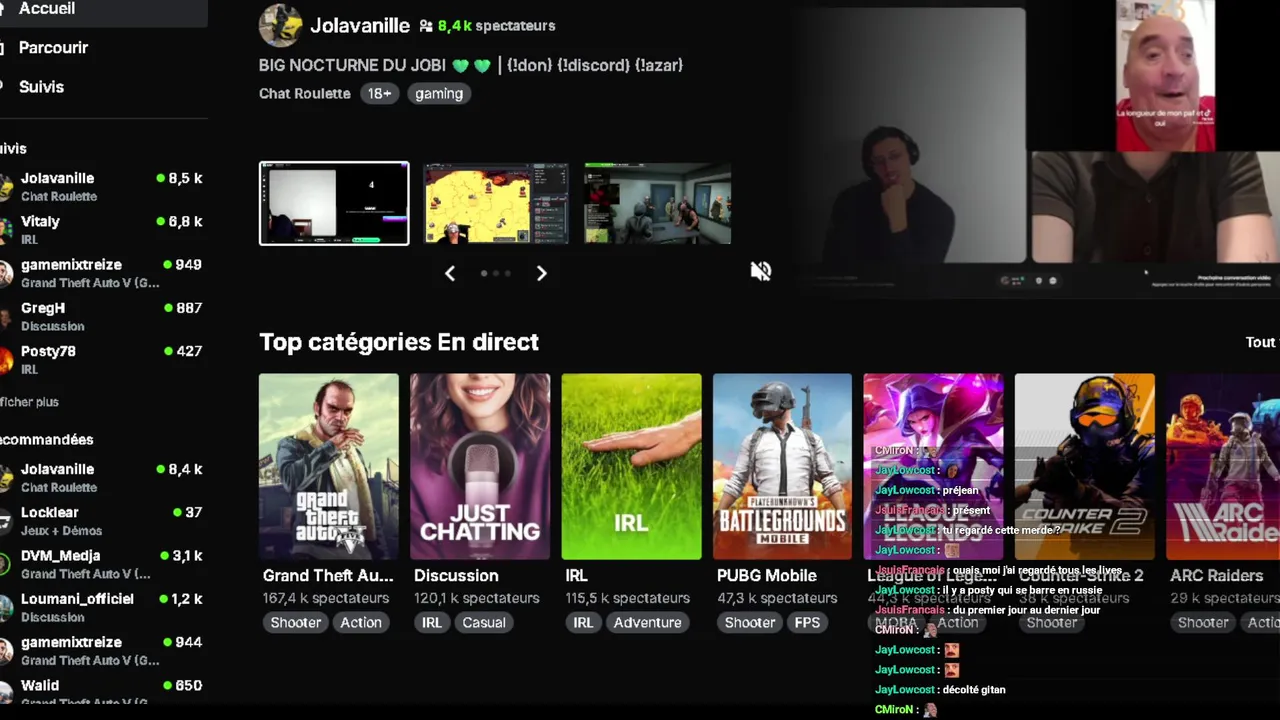Image resolution: width=1280 pixels, height=720 pixels.
Task: Open Jolavanille in followed channels list
Action: pyautogui.click(x=102, y=186)
